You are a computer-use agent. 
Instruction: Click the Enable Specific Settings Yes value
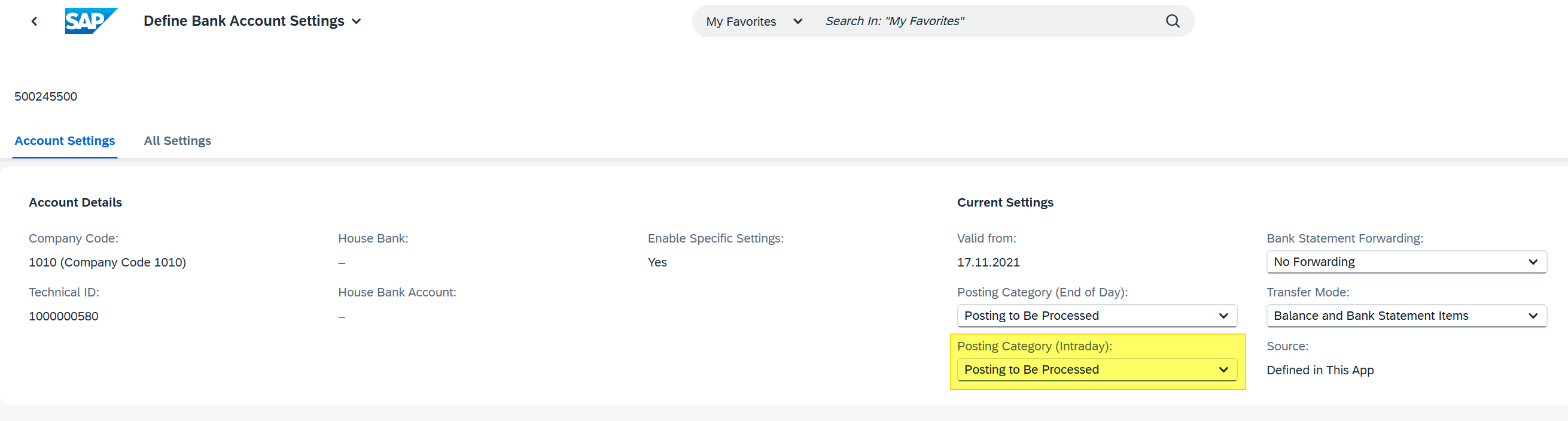click(657, 262)
